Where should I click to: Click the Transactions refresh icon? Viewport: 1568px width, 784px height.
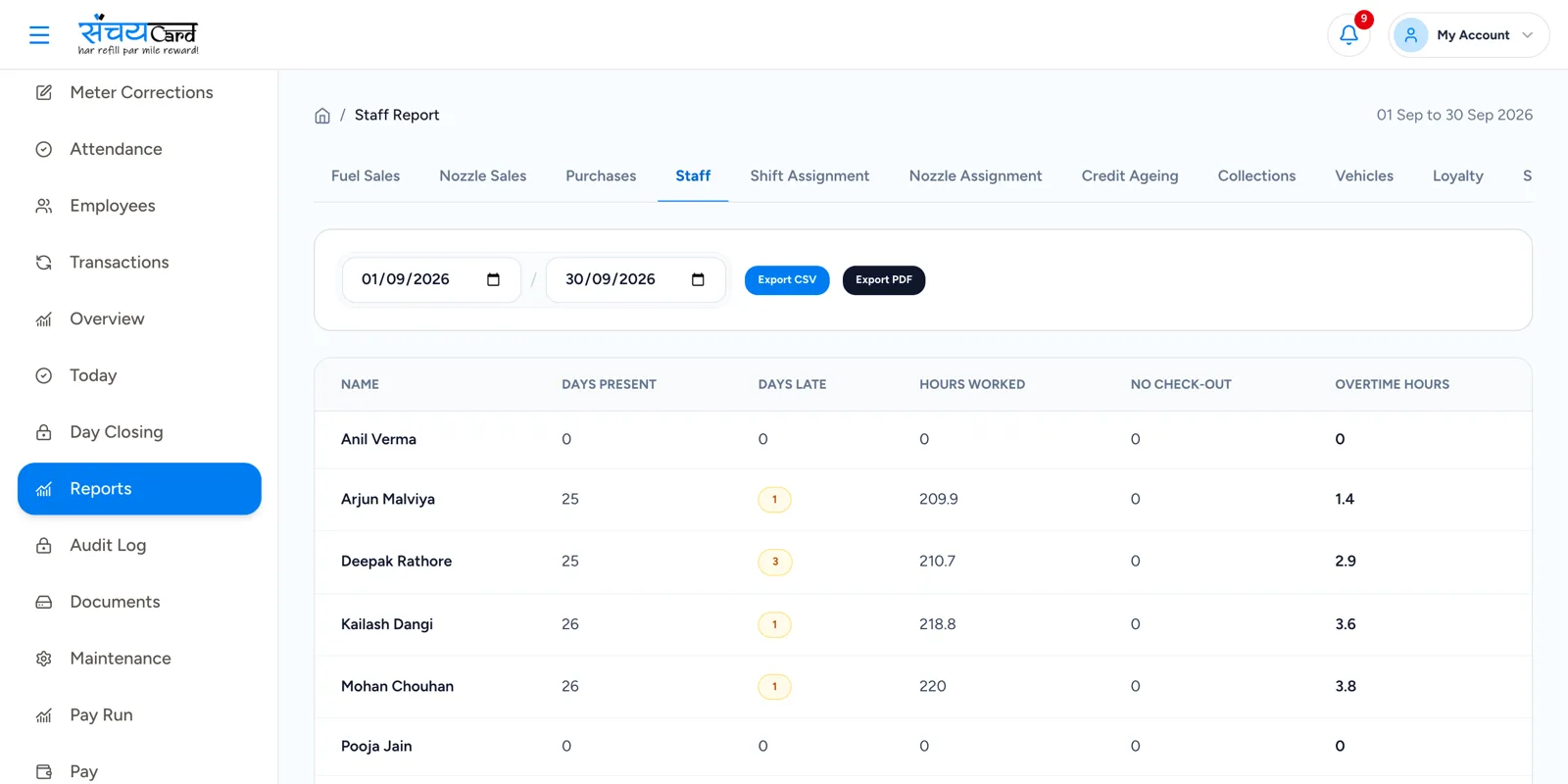(44, 263)
